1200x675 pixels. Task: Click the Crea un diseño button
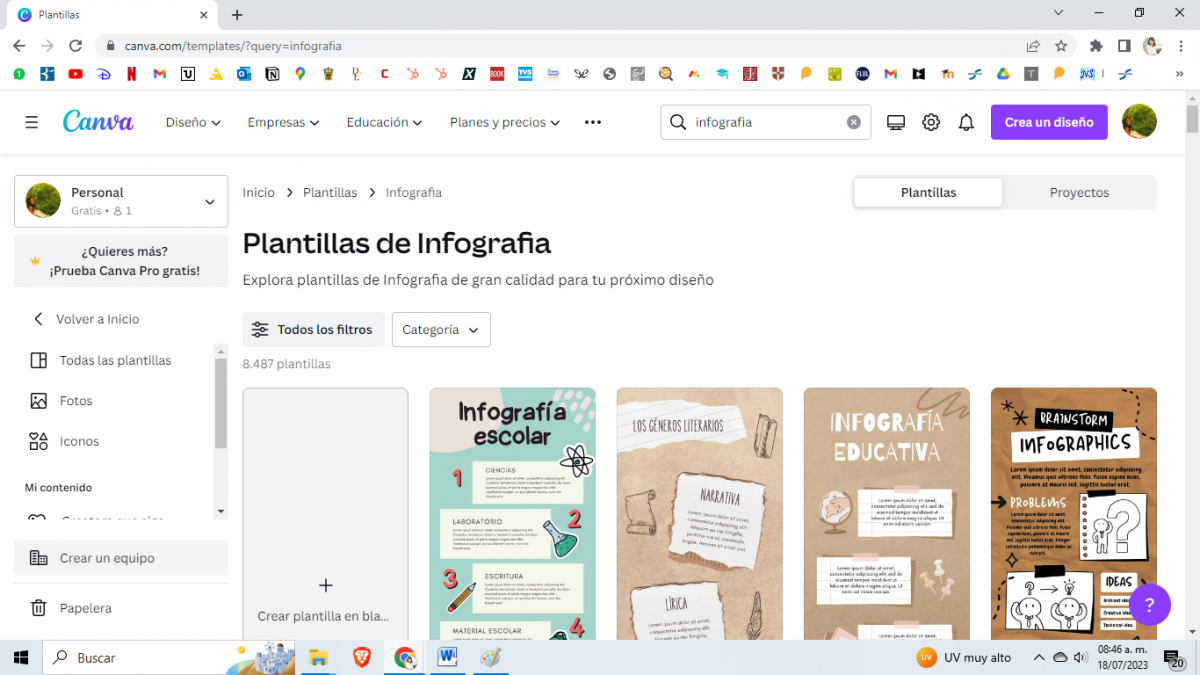coord(1049,121)
